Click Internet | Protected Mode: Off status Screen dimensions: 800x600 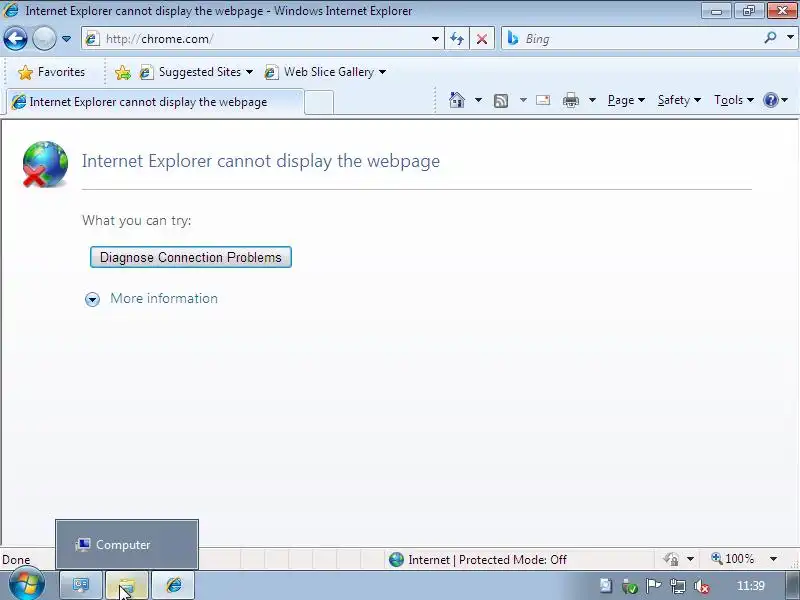pyautogui.click(x=478, y=560)
